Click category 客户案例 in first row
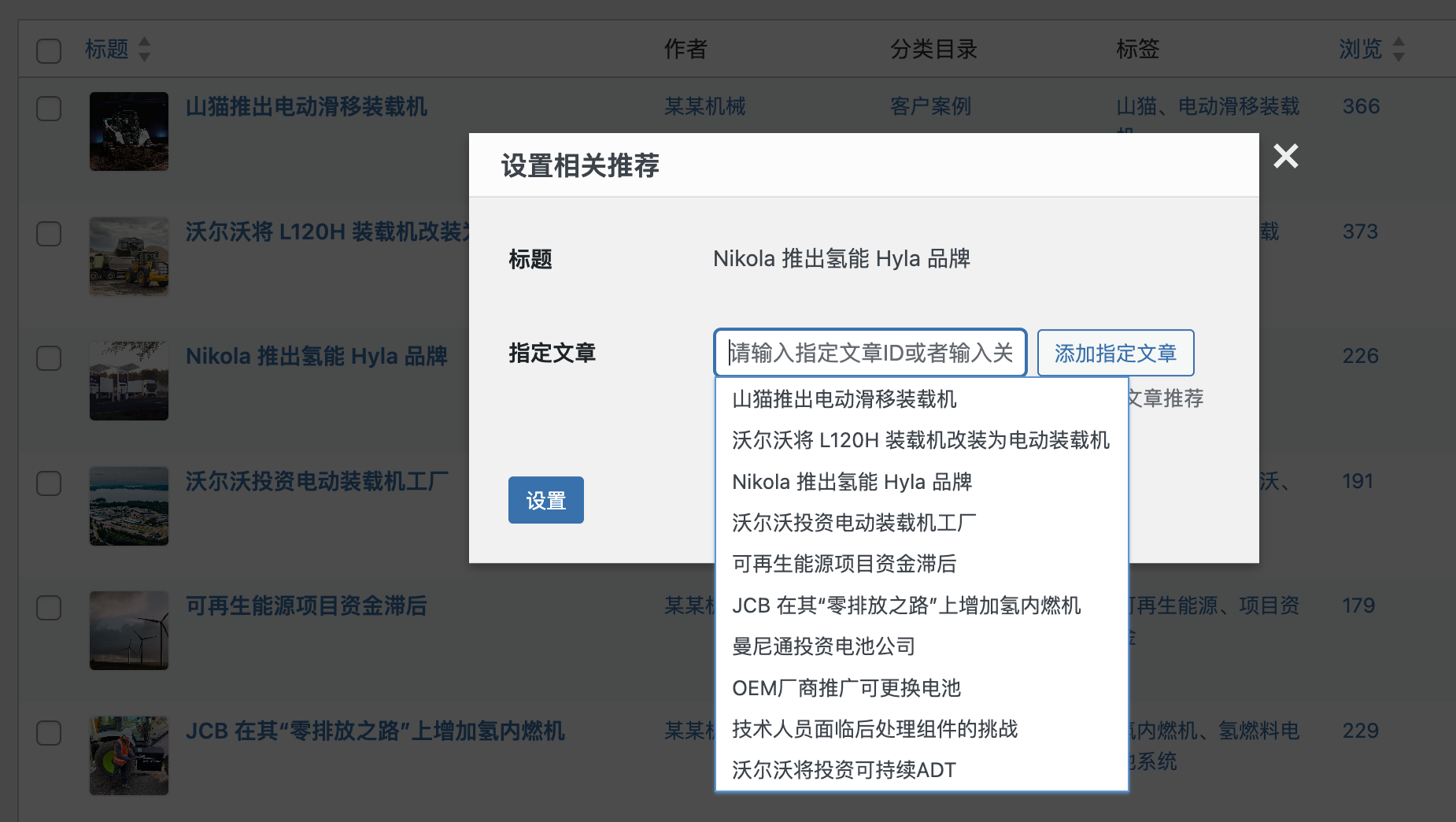Image resolution: width=1456 pixels, height=822 pixels. (x=930, y=106)
